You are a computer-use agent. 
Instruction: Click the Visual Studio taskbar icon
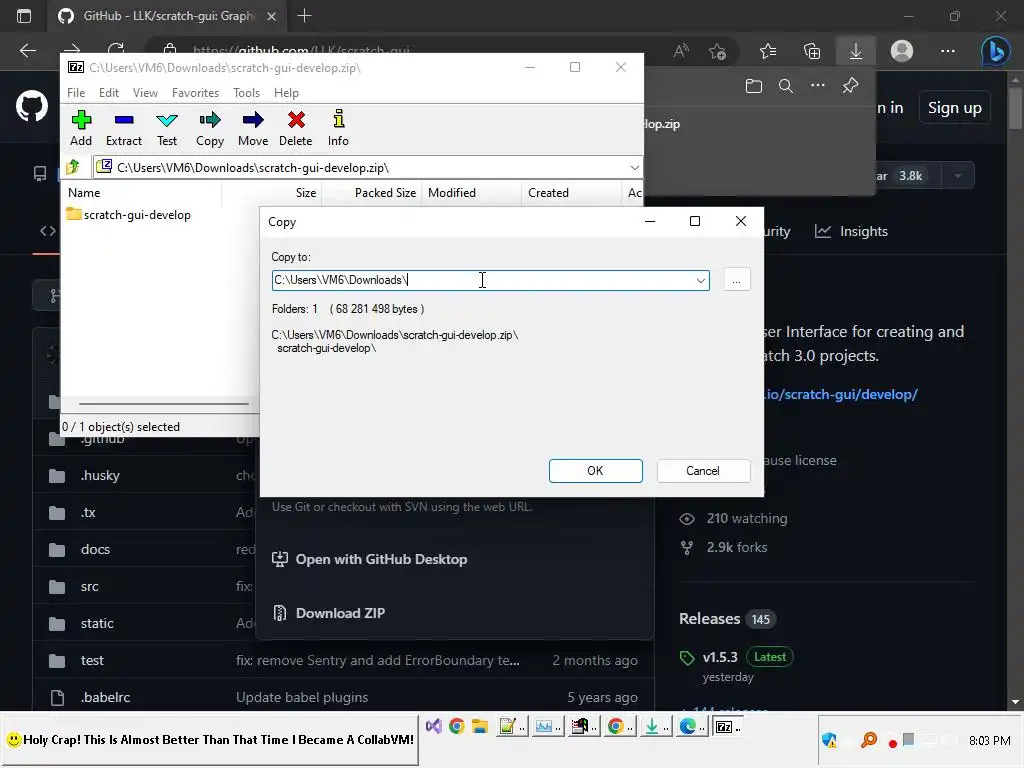point(434,726)
